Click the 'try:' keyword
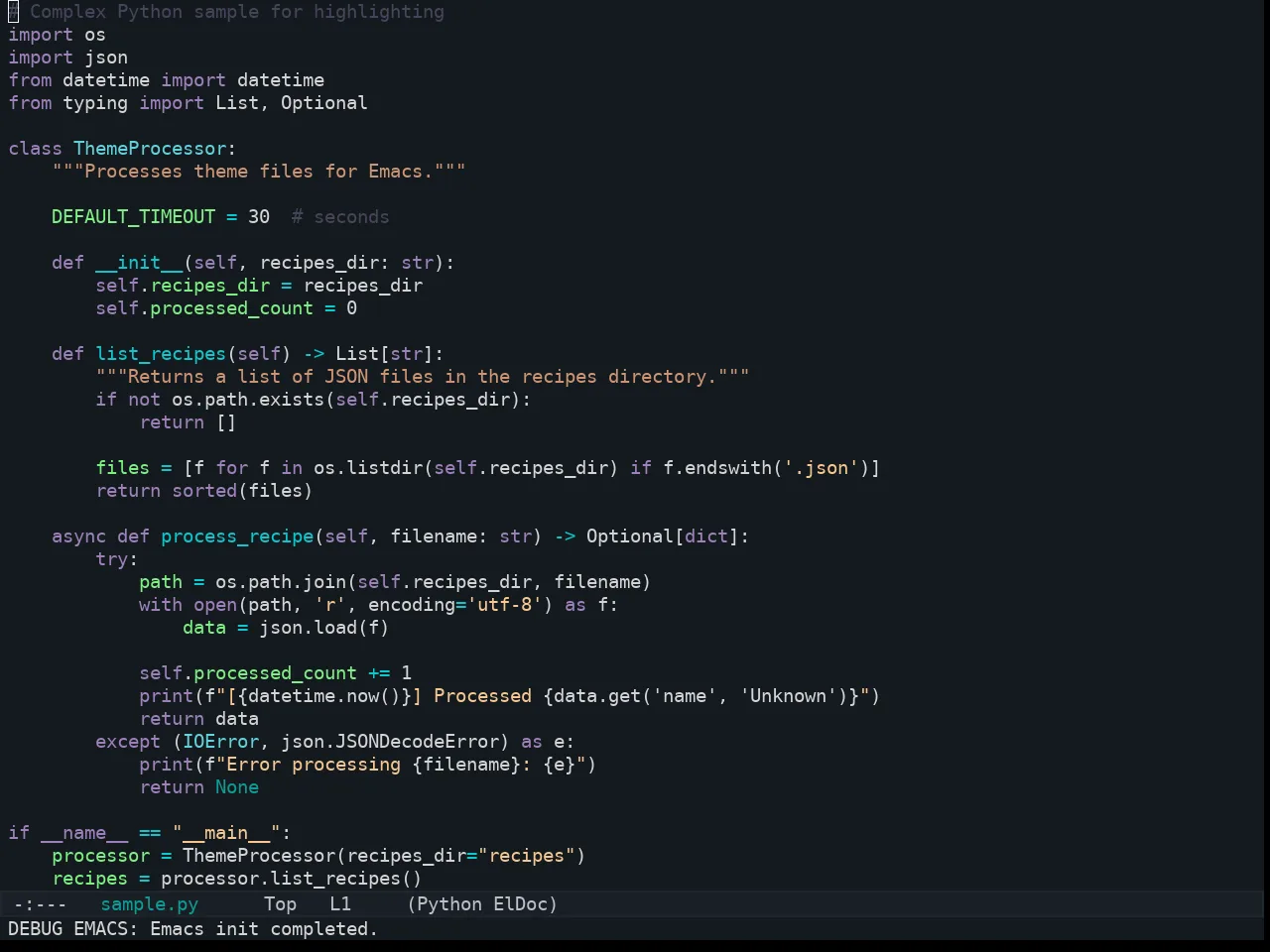 click(x=117, y=559)
